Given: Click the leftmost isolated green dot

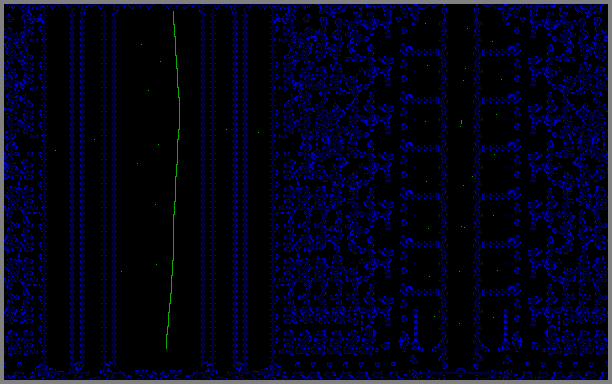Looking at the screenshot, I should tap(55, 150).
